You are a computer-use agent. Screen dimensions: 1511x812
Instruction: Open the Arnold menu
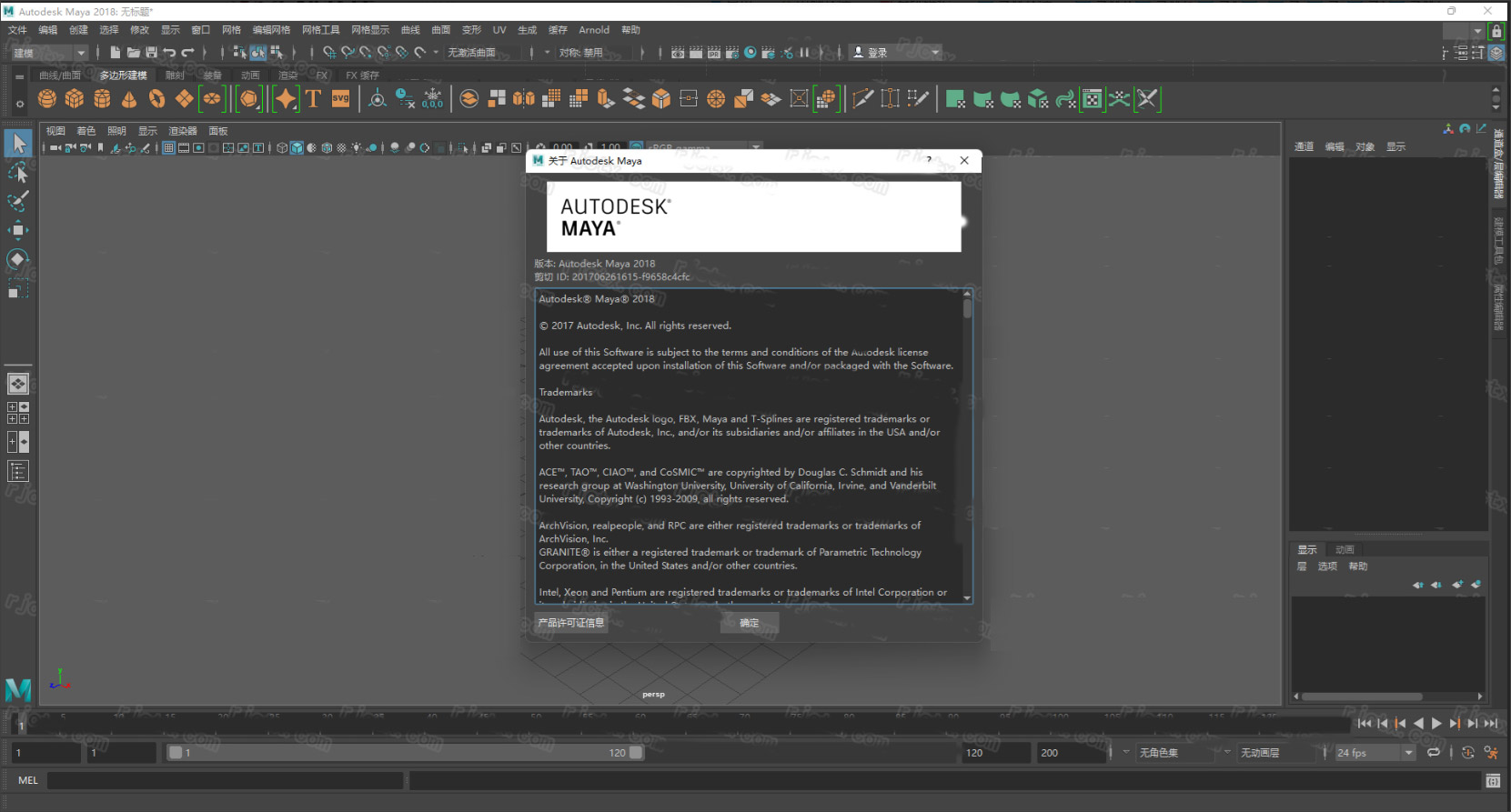tap(594, 30)
